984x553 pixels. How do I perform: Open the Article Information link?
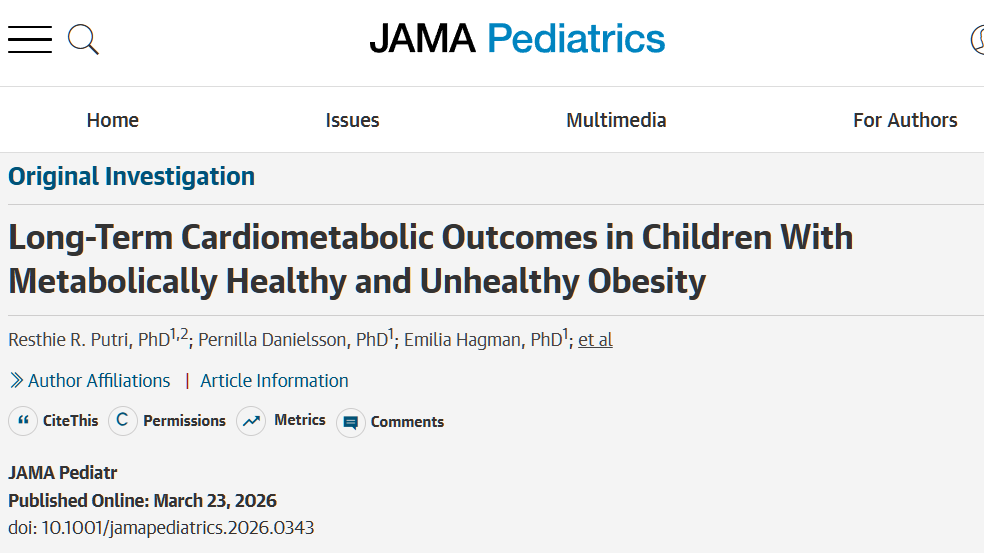click(274, 381)
